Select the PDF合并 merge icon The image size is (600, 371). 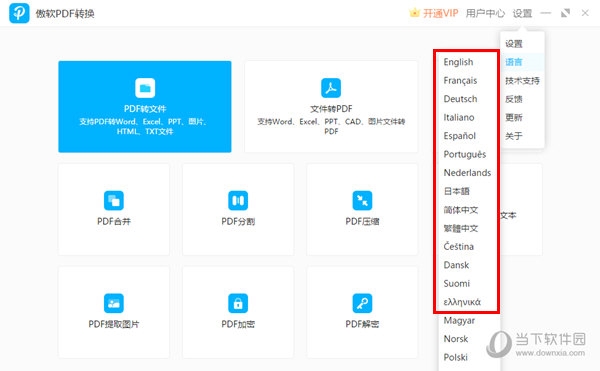point(114,200)
